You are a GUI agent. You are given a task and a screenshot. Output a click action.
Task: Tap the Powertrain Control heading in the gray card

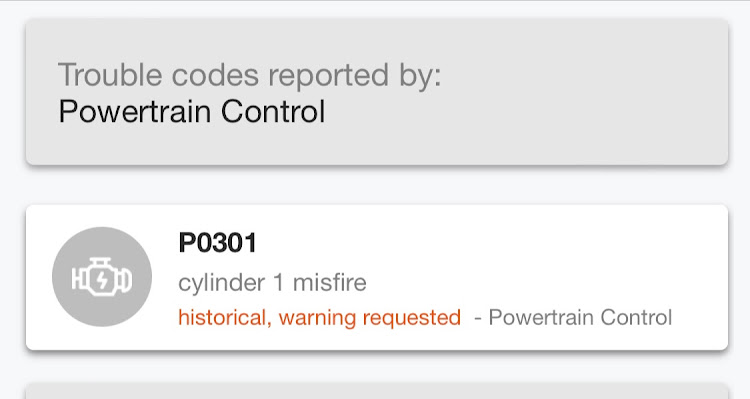coord(192,111)
